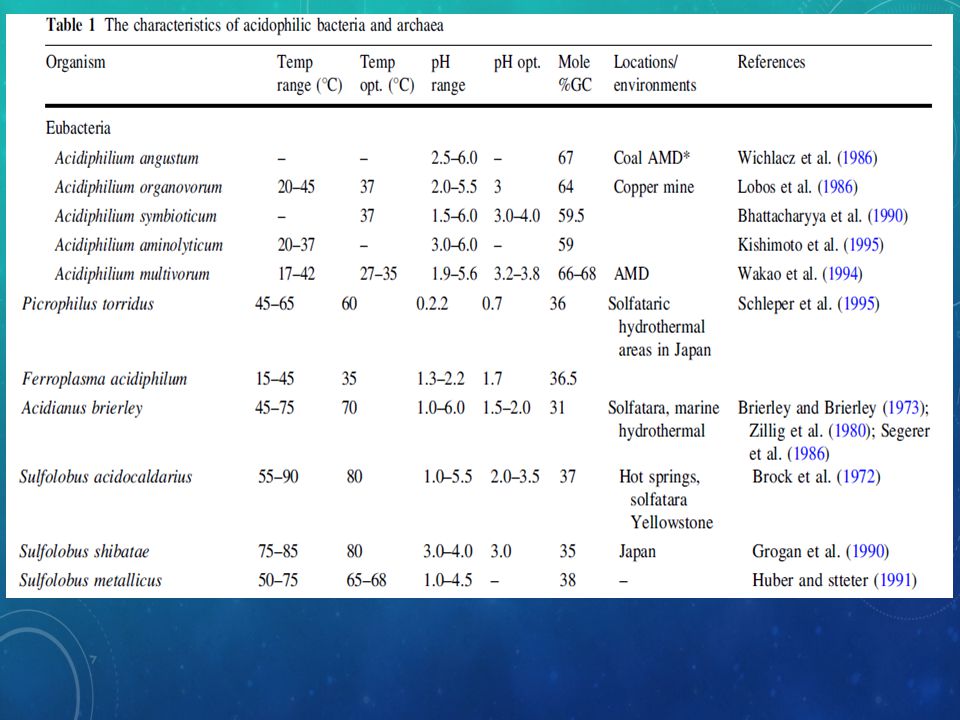
Task: Select 'Acidiphilium symbioticum' row name
Action: coord(135,216)
